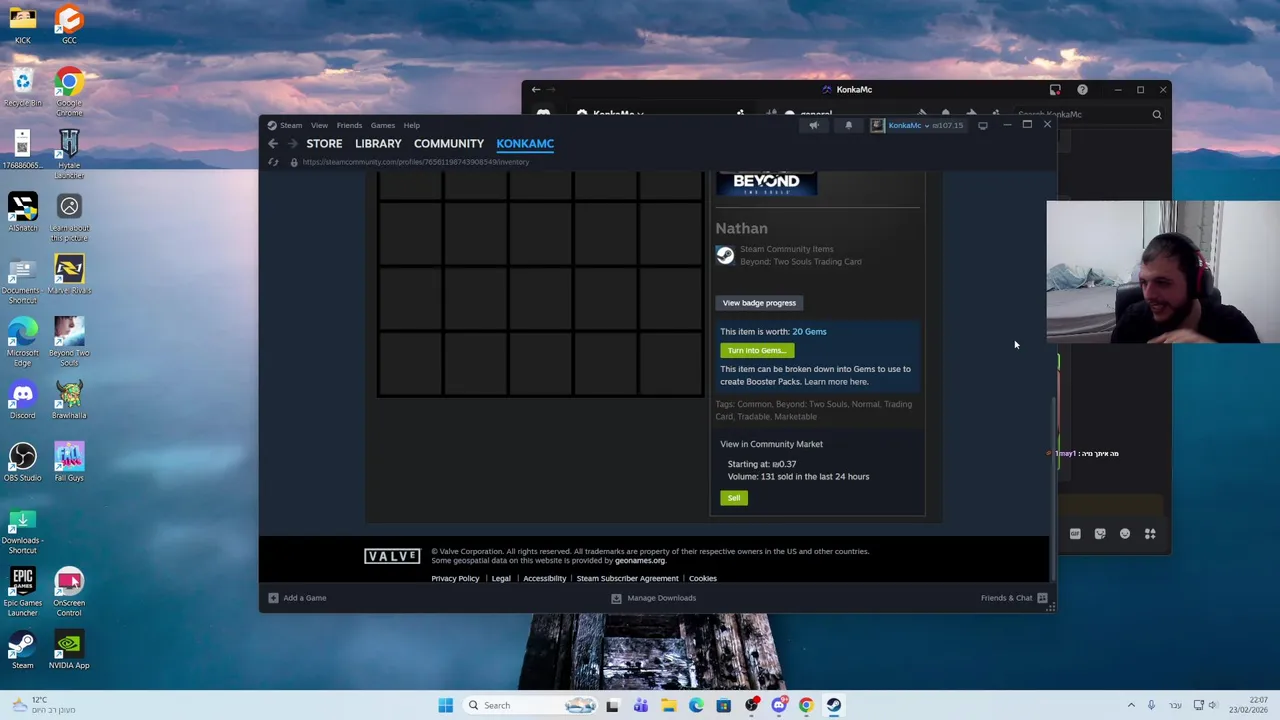Switch Steam to Big Picture mode
The height and width of the screenshot is (720, 1280).
tap(983, 125)
